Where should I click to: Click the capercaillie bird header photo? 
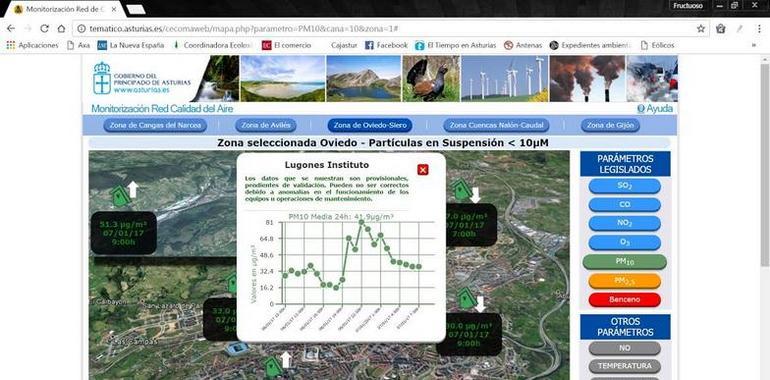click(x=431, y=79)
